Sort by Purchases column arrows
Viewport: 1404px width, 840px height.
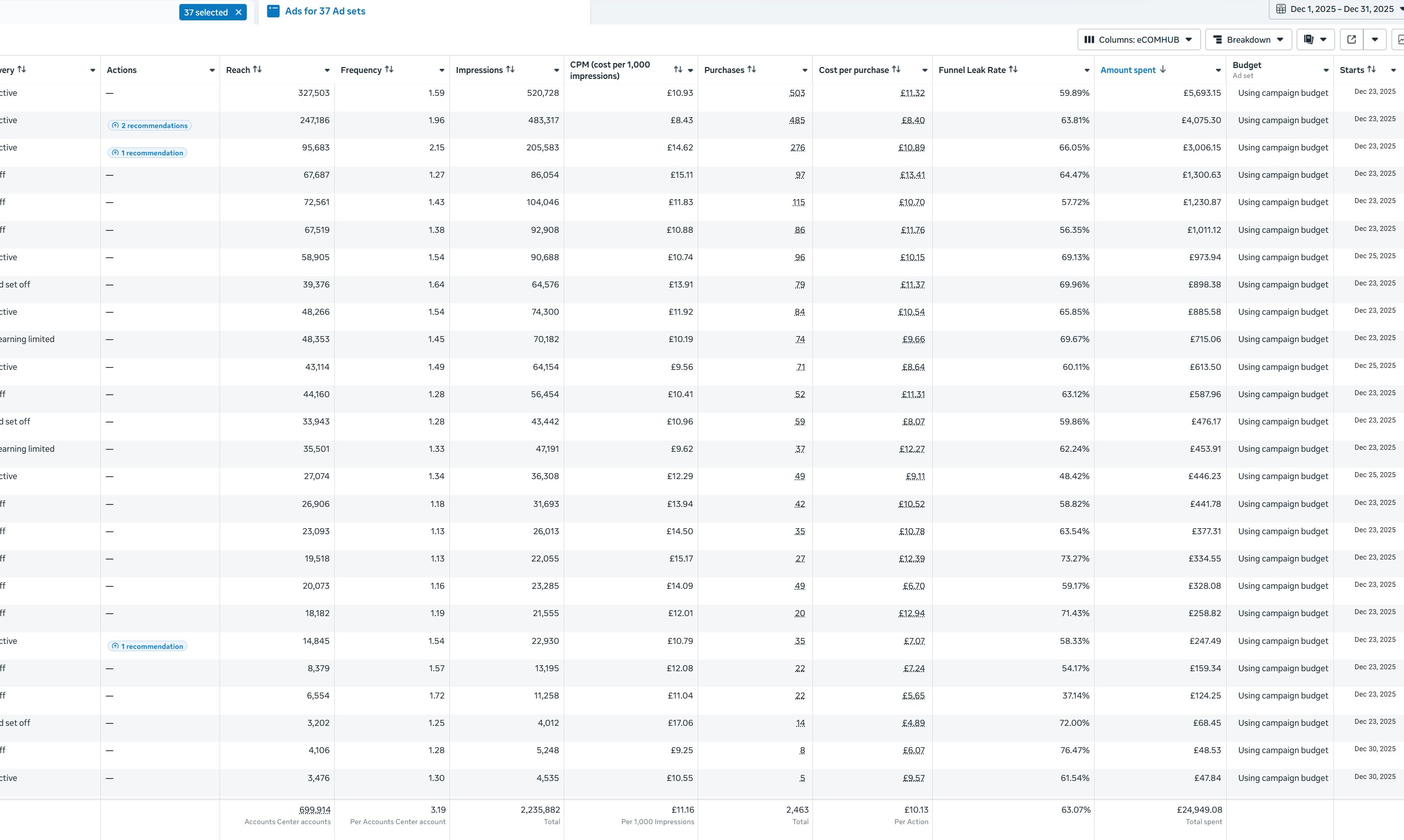751,70
